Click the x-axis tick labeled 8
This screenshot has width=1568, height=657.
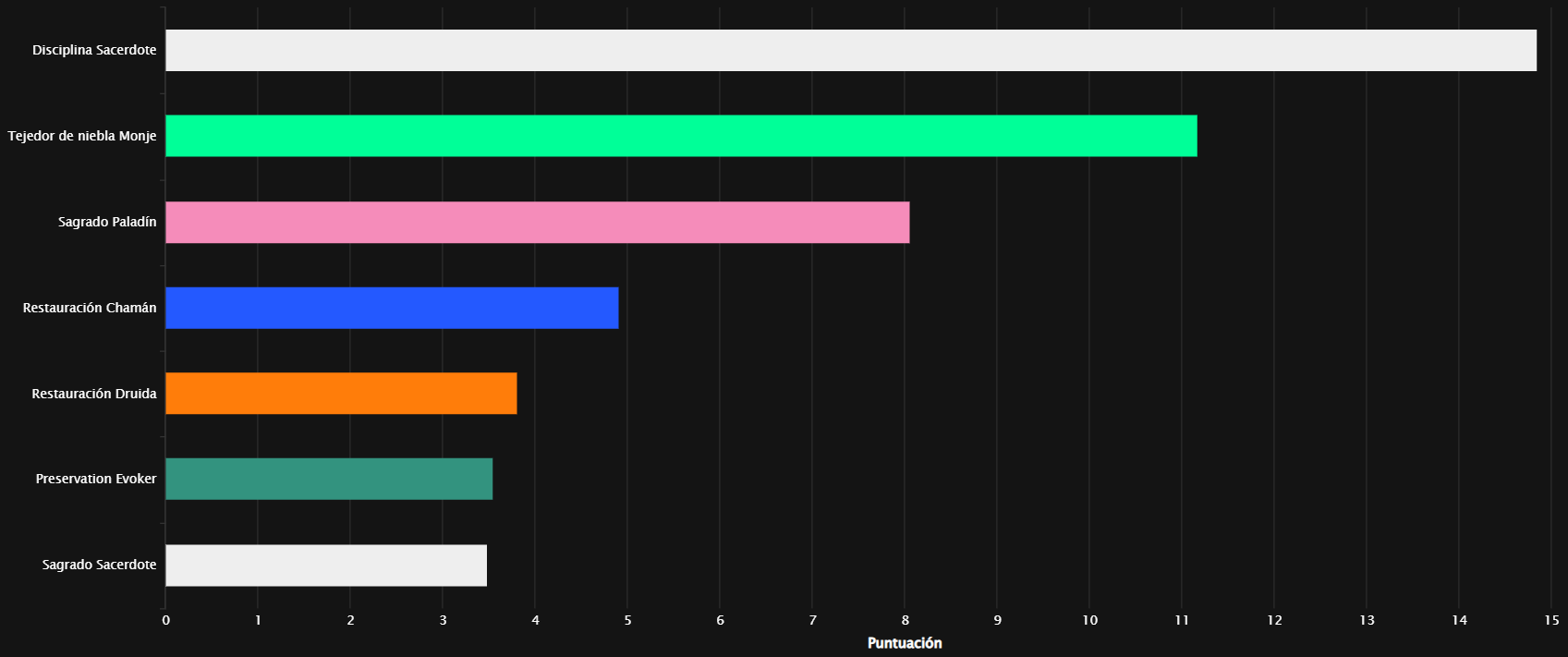[x=905, y=620]
